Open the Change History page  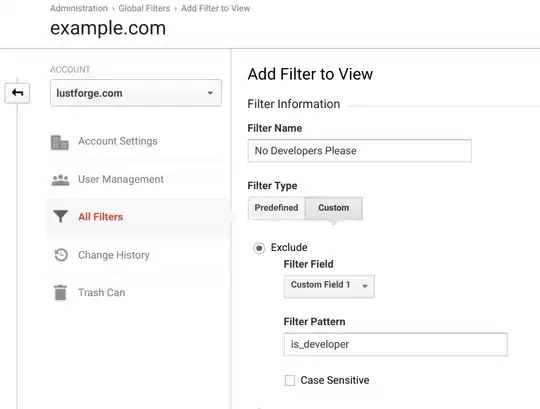coord(114,255)
